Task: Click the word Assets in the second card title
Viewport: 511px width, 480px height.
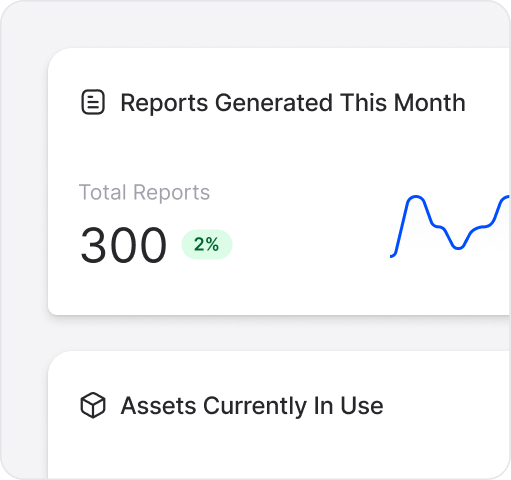Action: (158, 406)
